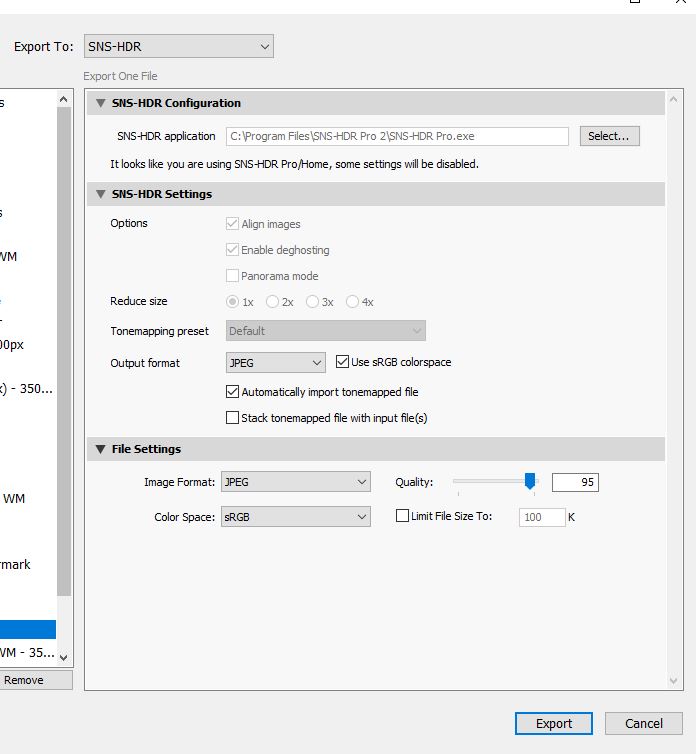Image resolution: width=696 pixels, height=754 pixels.
Task: Click the settings panel scroll up arrow
Action: [673, 100]
